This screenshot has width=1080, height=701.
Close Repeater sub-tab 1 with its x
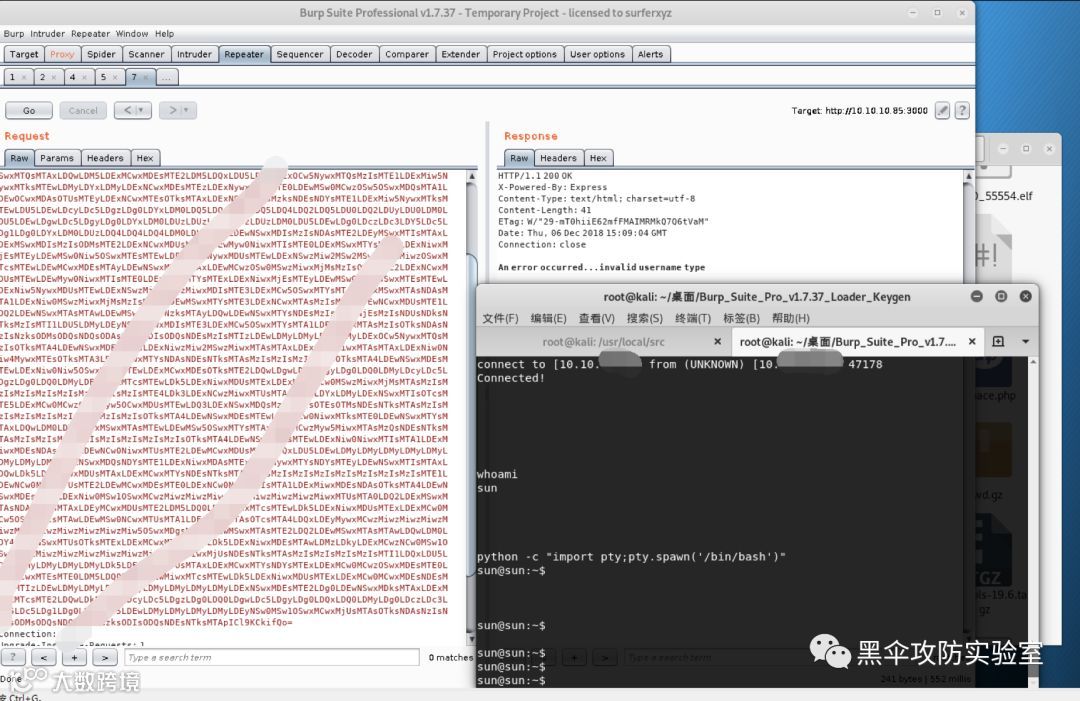(24, 77)
